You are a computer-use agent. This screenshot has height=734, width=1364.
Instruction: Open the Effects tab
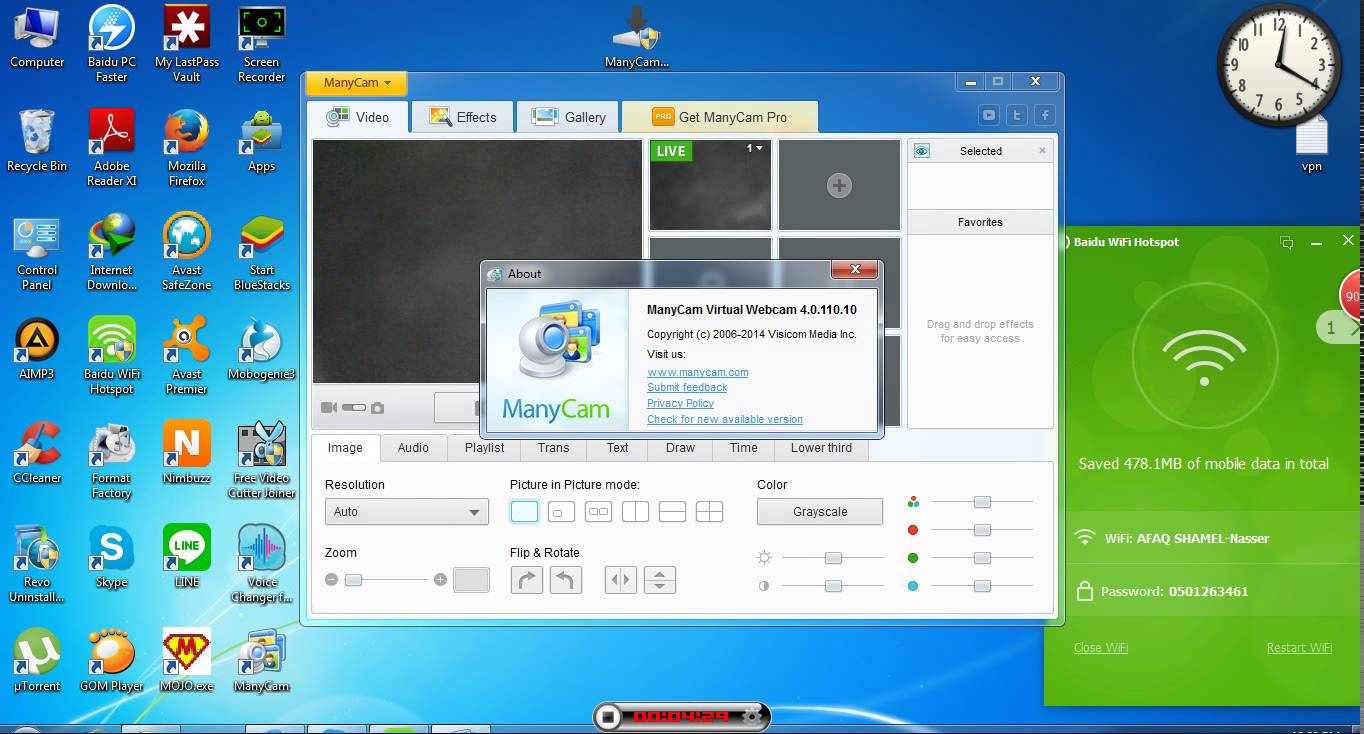coord(461,116)
